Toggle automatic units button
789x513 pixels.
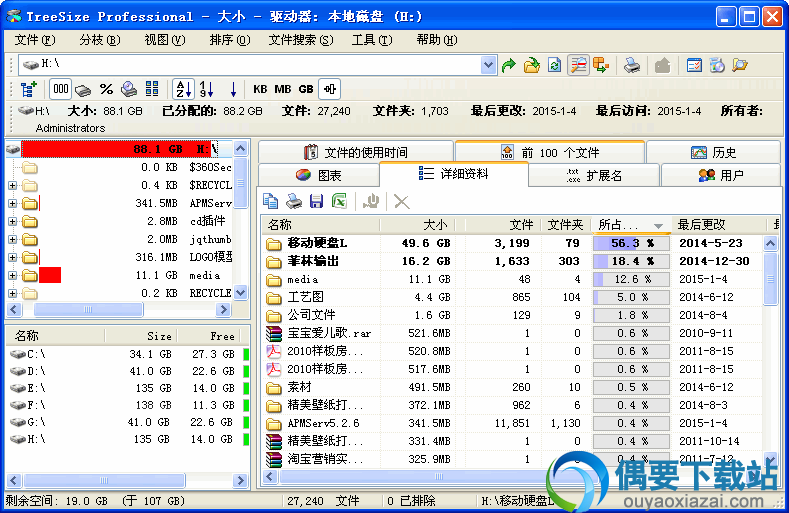330,89
